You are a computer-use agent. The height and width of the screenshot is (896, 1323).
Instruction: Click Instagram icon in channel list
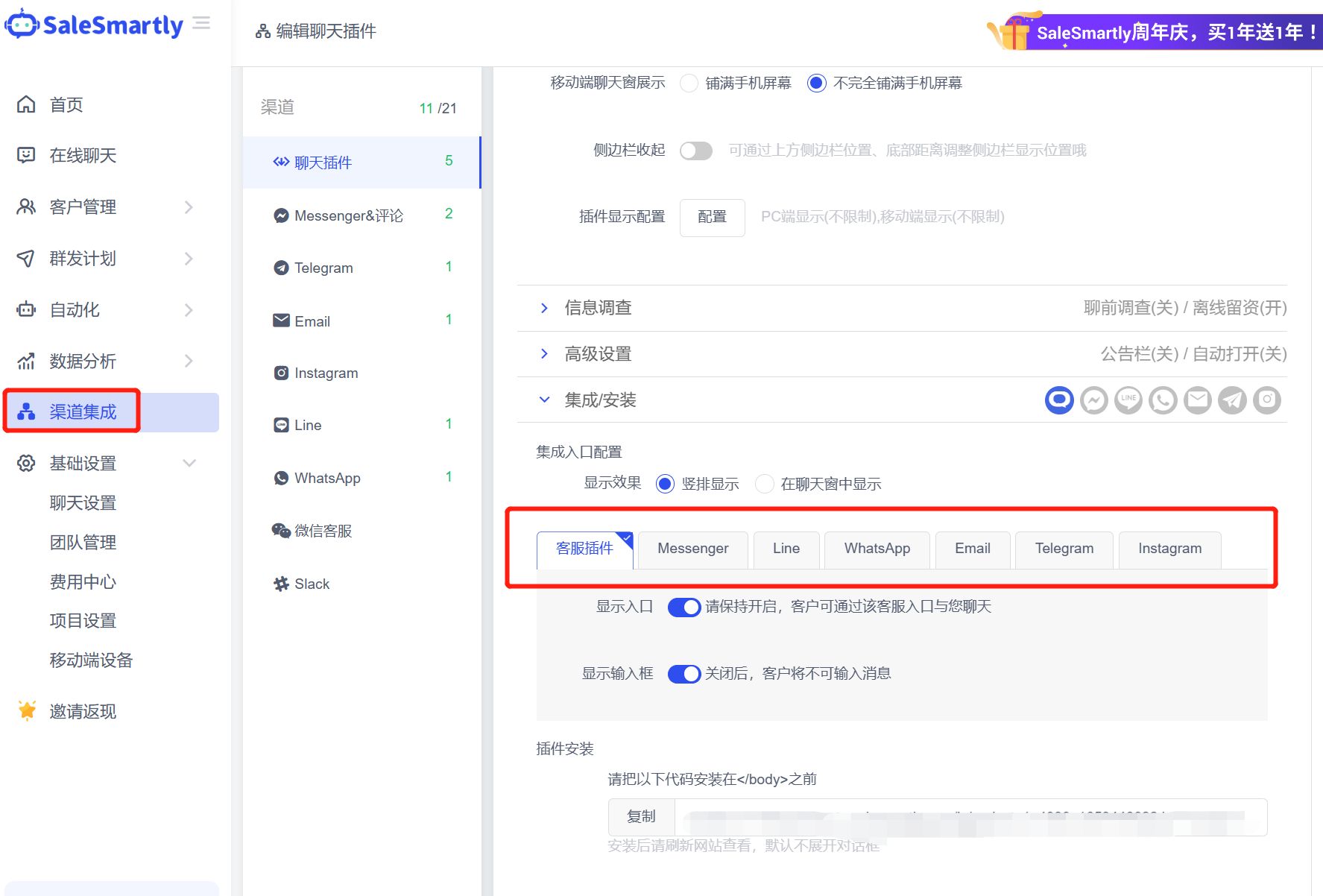[x=281, y=373]
